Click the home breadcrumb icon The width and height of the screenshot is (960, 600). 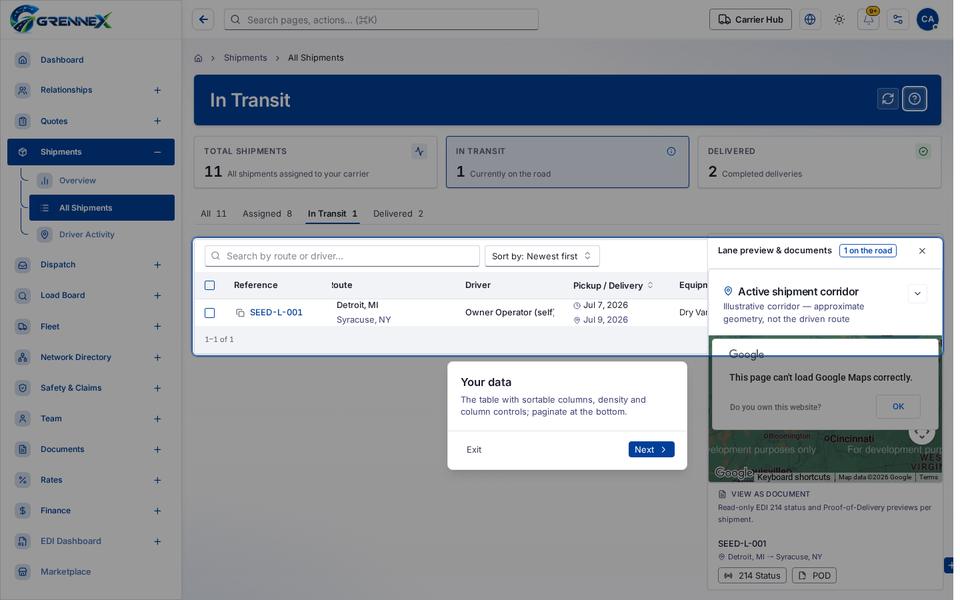pos(198,58)
